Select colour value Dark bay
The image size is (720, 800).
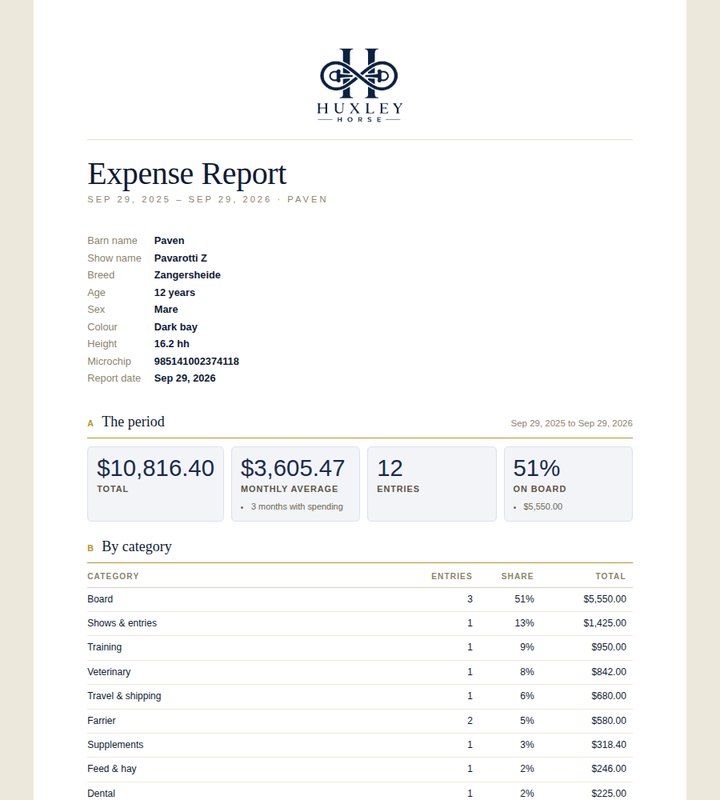pos(176,327)
